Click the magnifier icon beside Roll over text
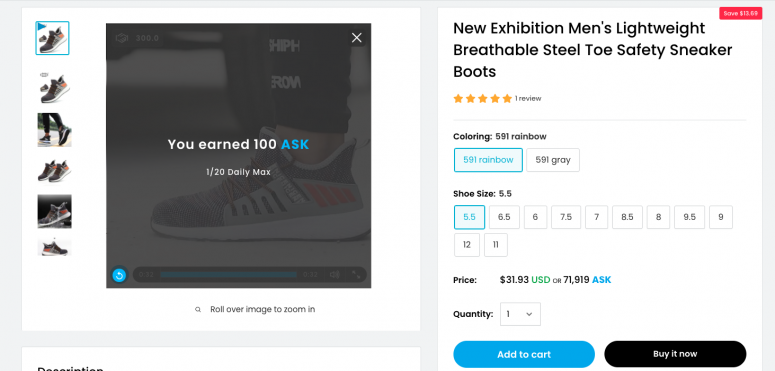Screen dimensions: 775x371 click(x=198, y=310)
